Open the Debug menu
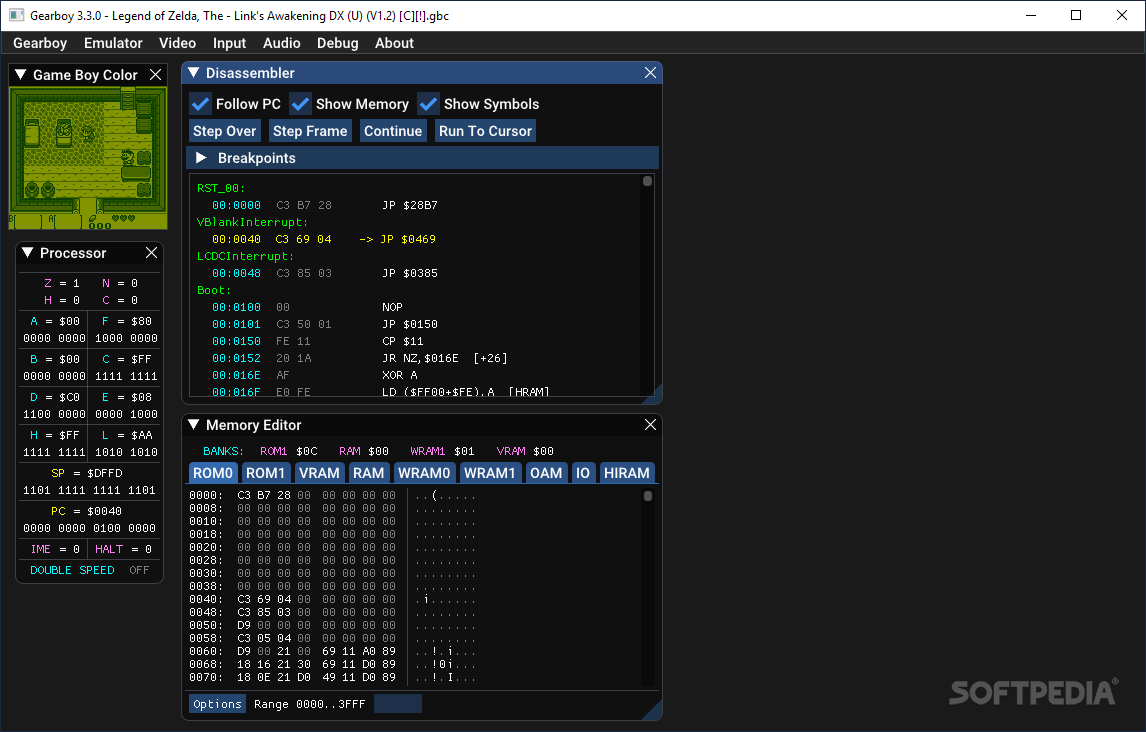This screenshot has height=732, width=1146. [x=337, y=43]
